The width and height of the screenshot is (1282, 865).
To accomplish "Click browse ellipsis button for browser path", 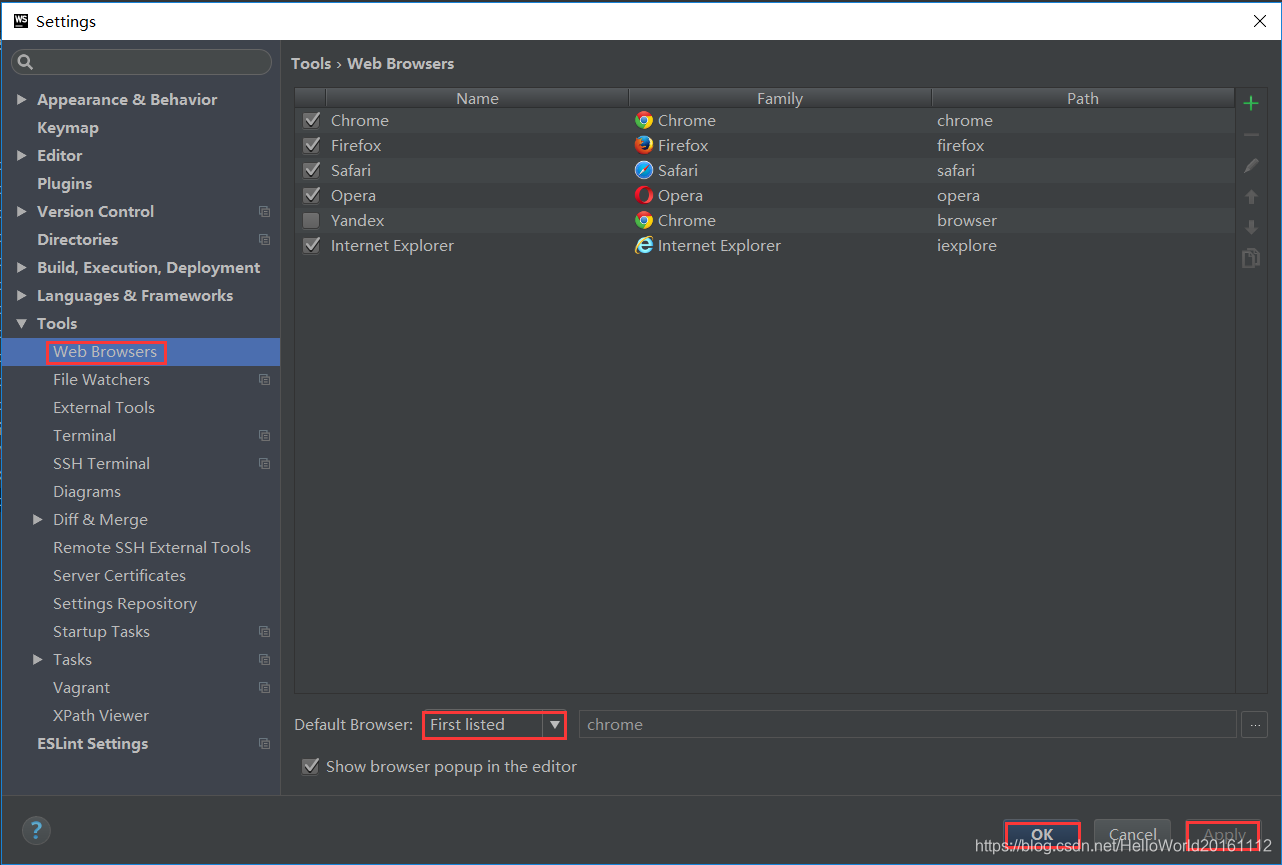I will click(x=1255, y=724).
